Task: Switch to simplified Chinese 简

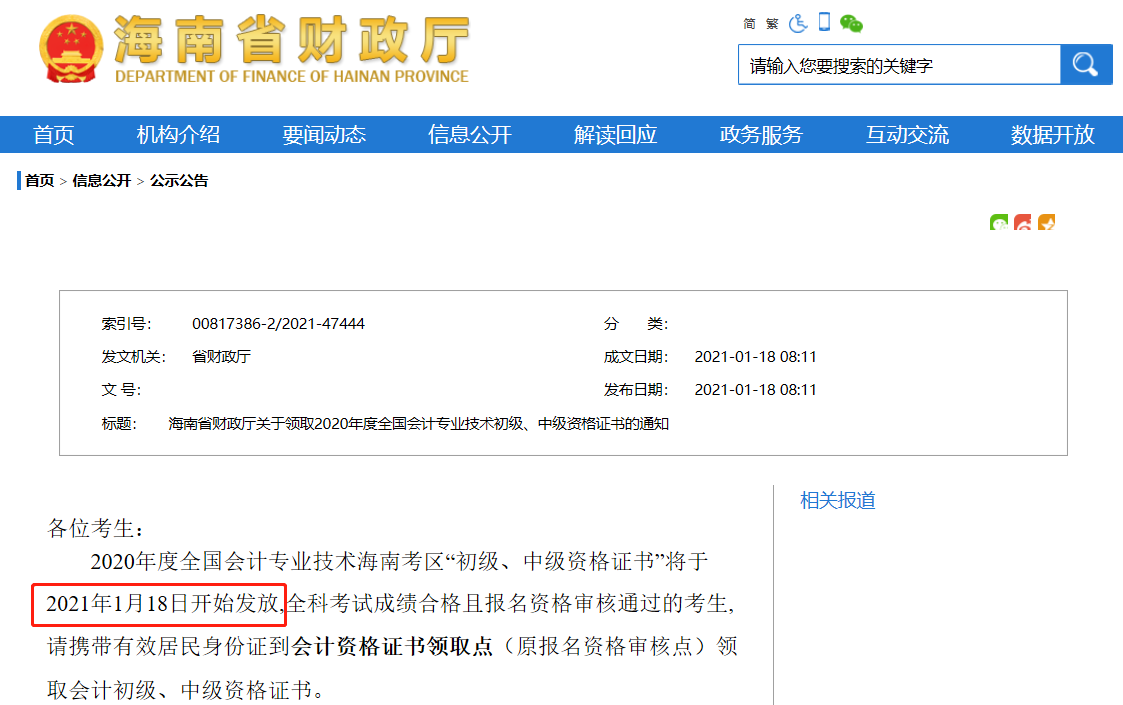Action: tap(749, 24)
